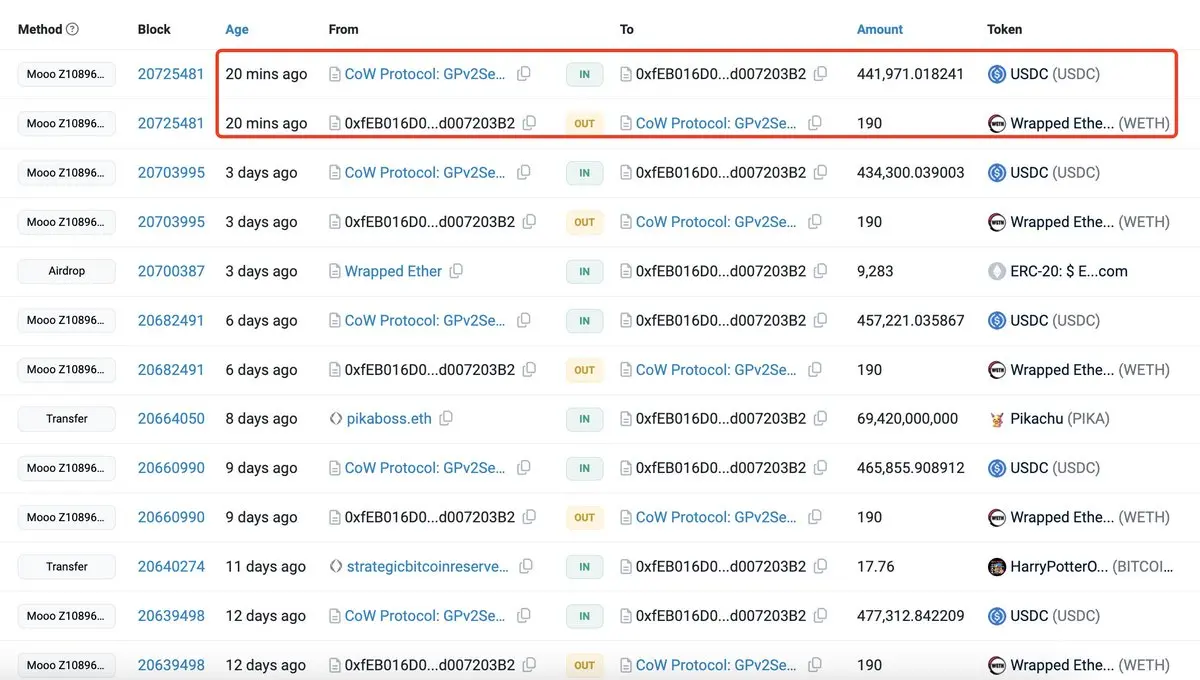
Task: Click Transfer method badge in 17.76 row
Action: coord(67,566)
